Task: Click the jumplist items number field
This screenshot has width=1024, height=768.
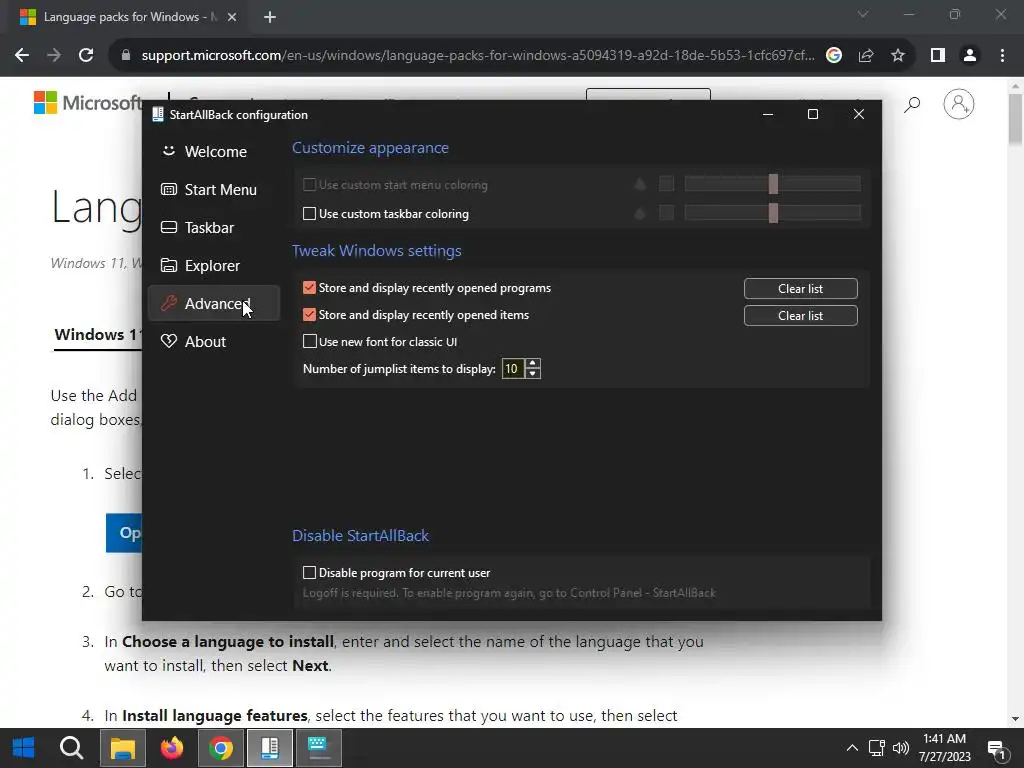Action: 513,369
